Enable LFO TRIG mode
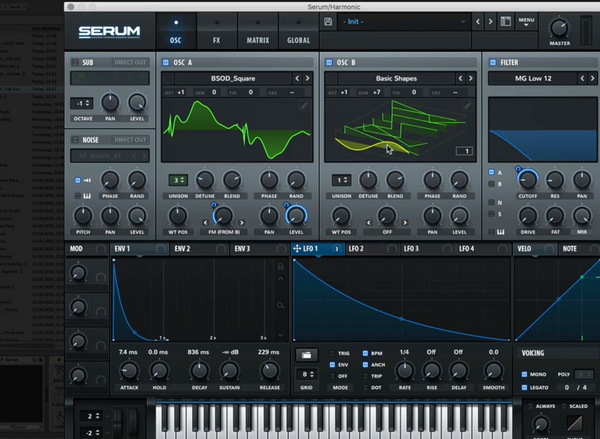The width and height of the screenshot is (600, 439). 332,353
